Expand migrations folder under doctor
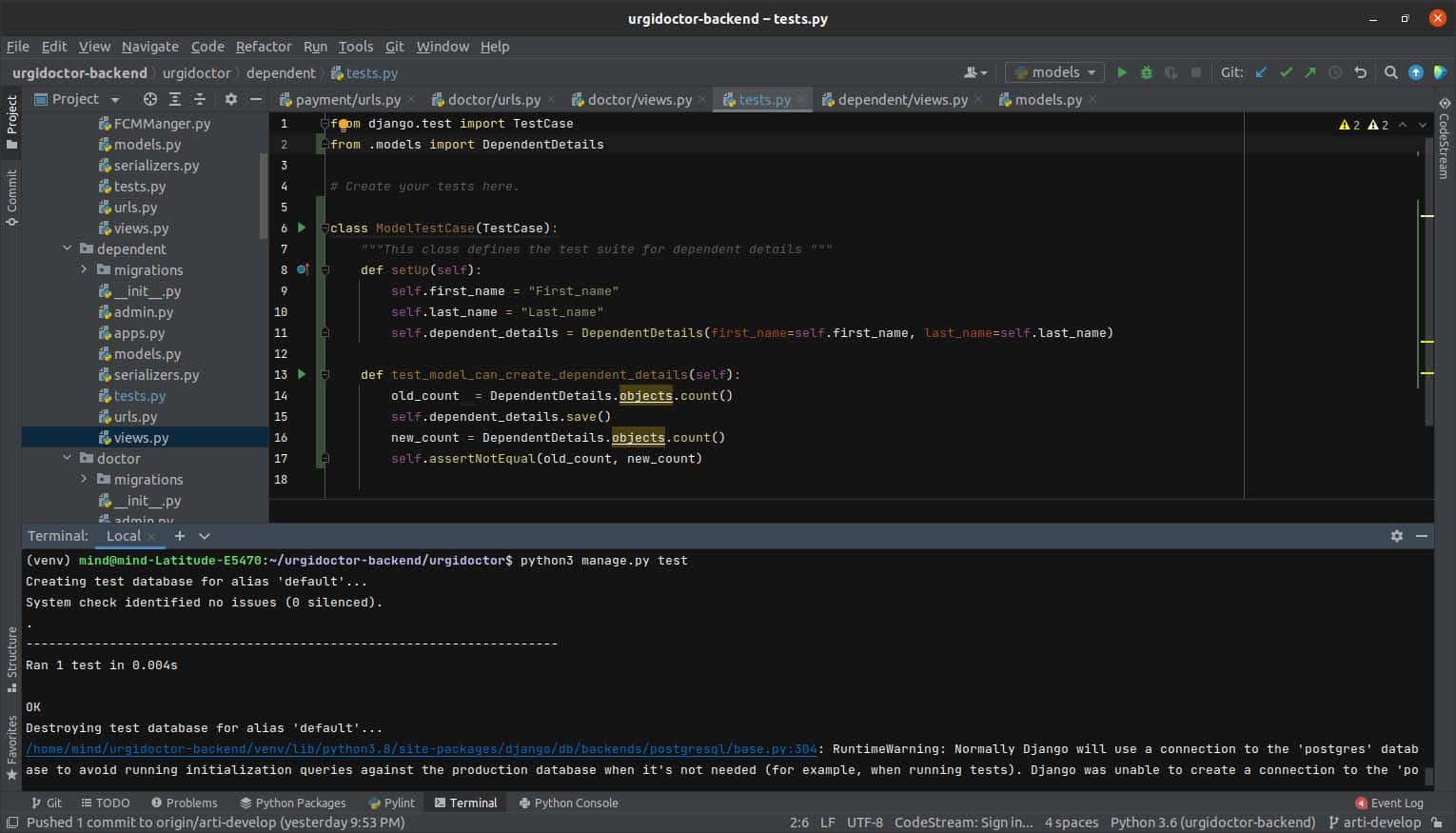1456x833 pixels. click(x=84, y=479)
